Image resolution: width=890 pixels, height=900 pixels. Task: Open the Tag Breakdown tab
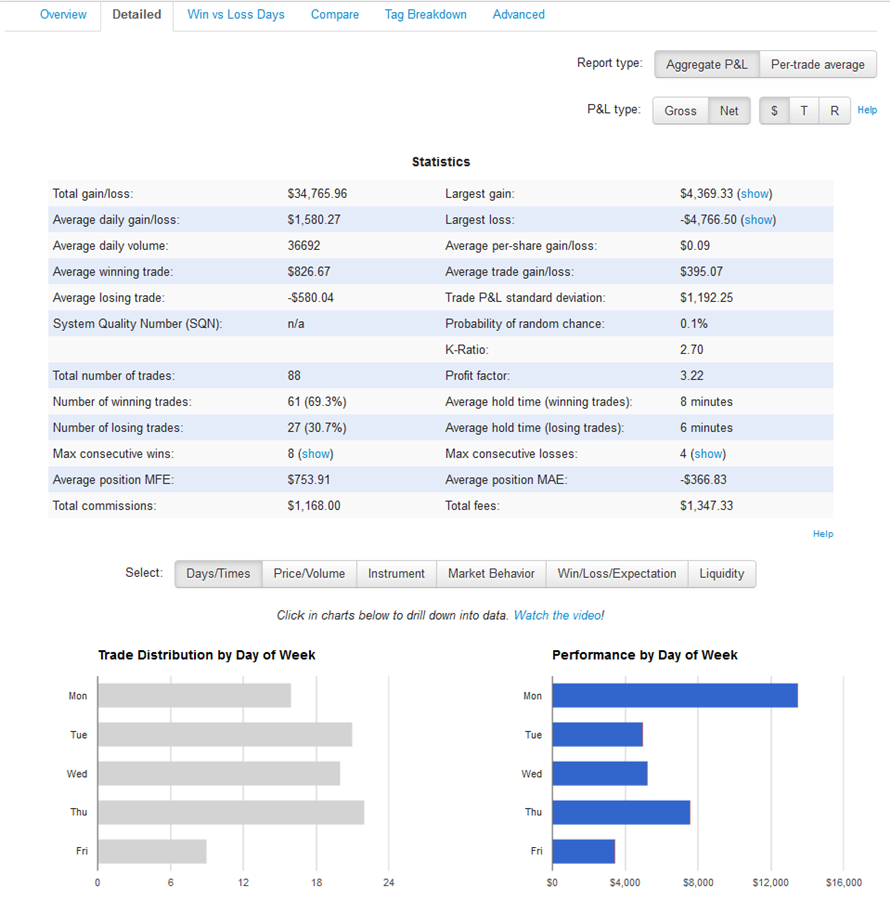coord(425,15)
